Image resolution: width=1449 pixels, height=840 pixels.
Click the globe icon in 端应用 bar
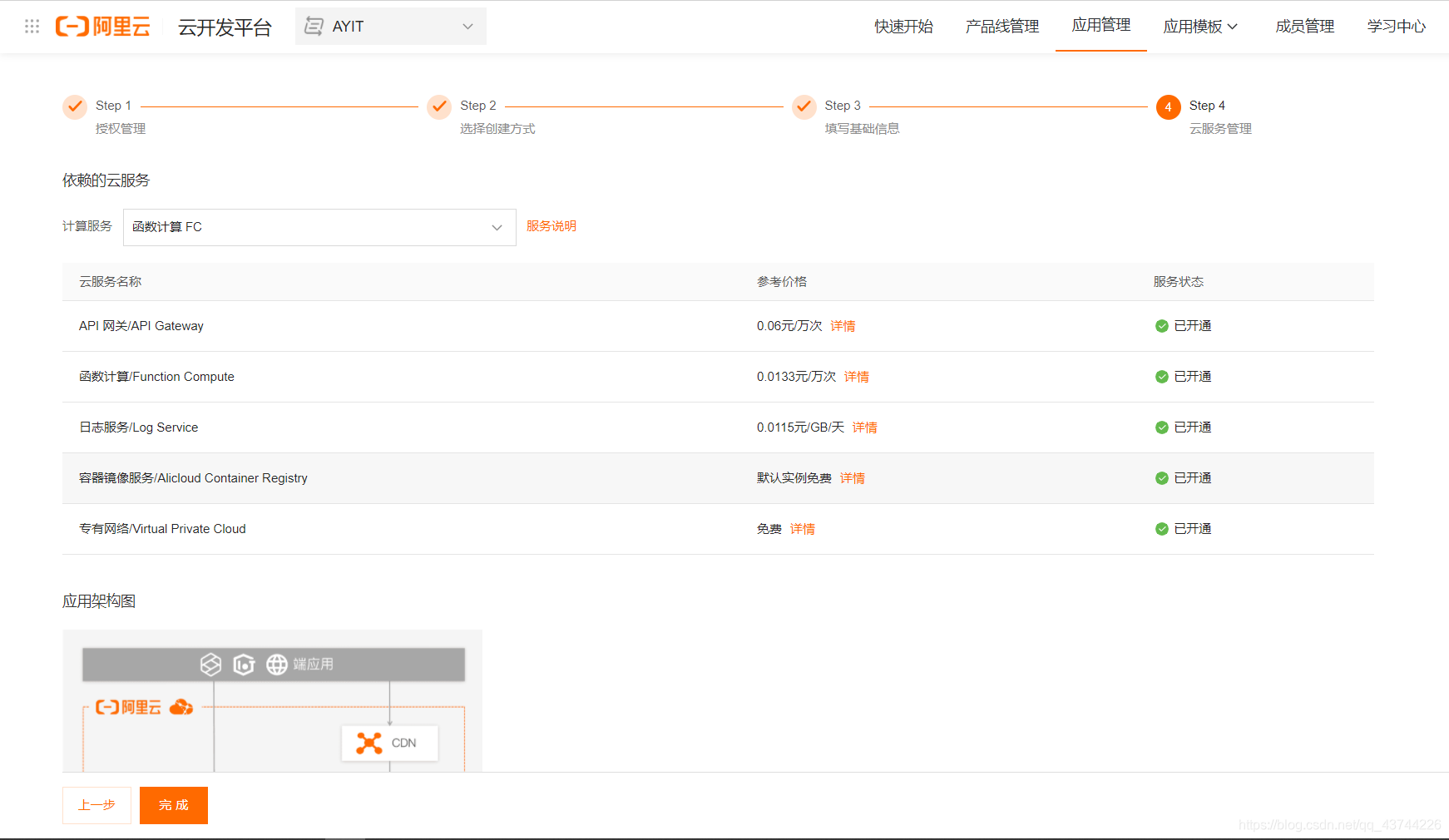tap(277, 665)
